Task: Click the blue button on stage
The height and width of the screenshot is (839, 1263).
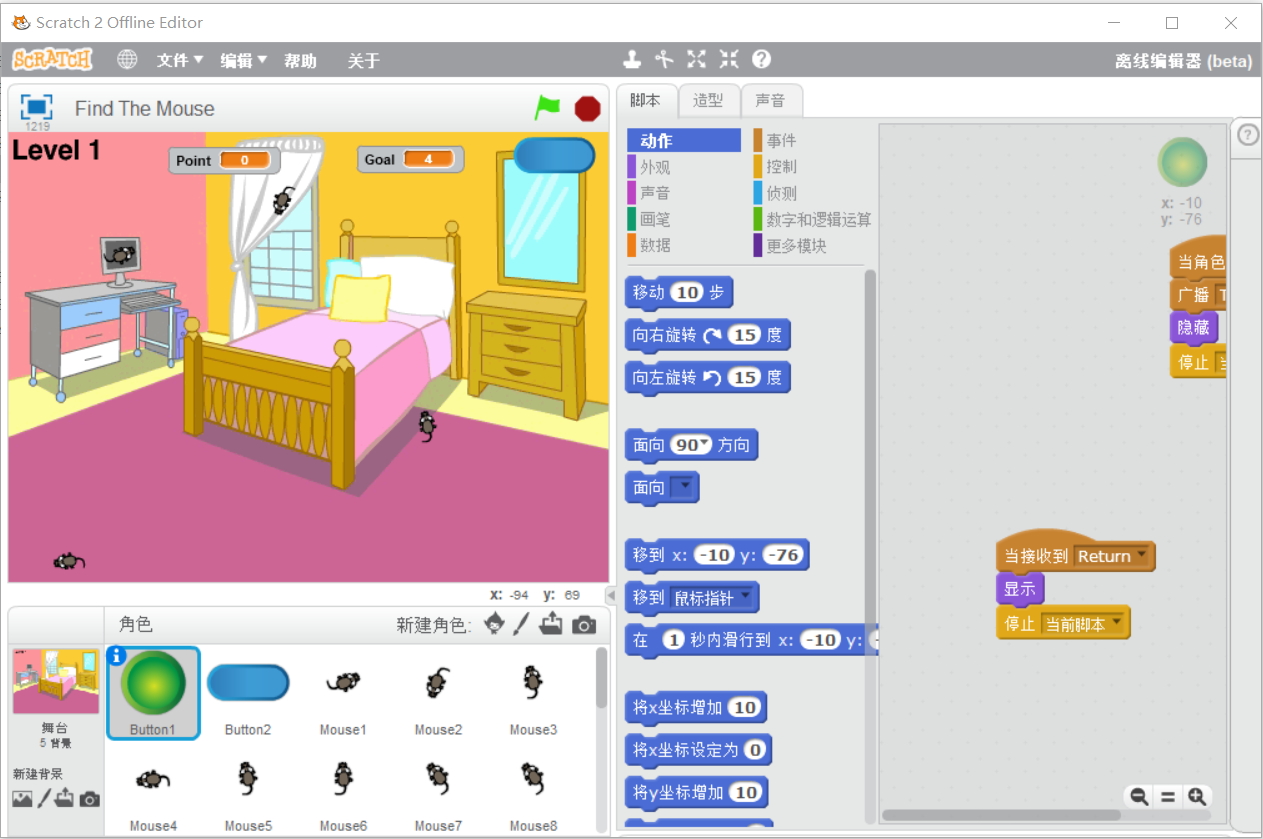Action: pos(554,155)
